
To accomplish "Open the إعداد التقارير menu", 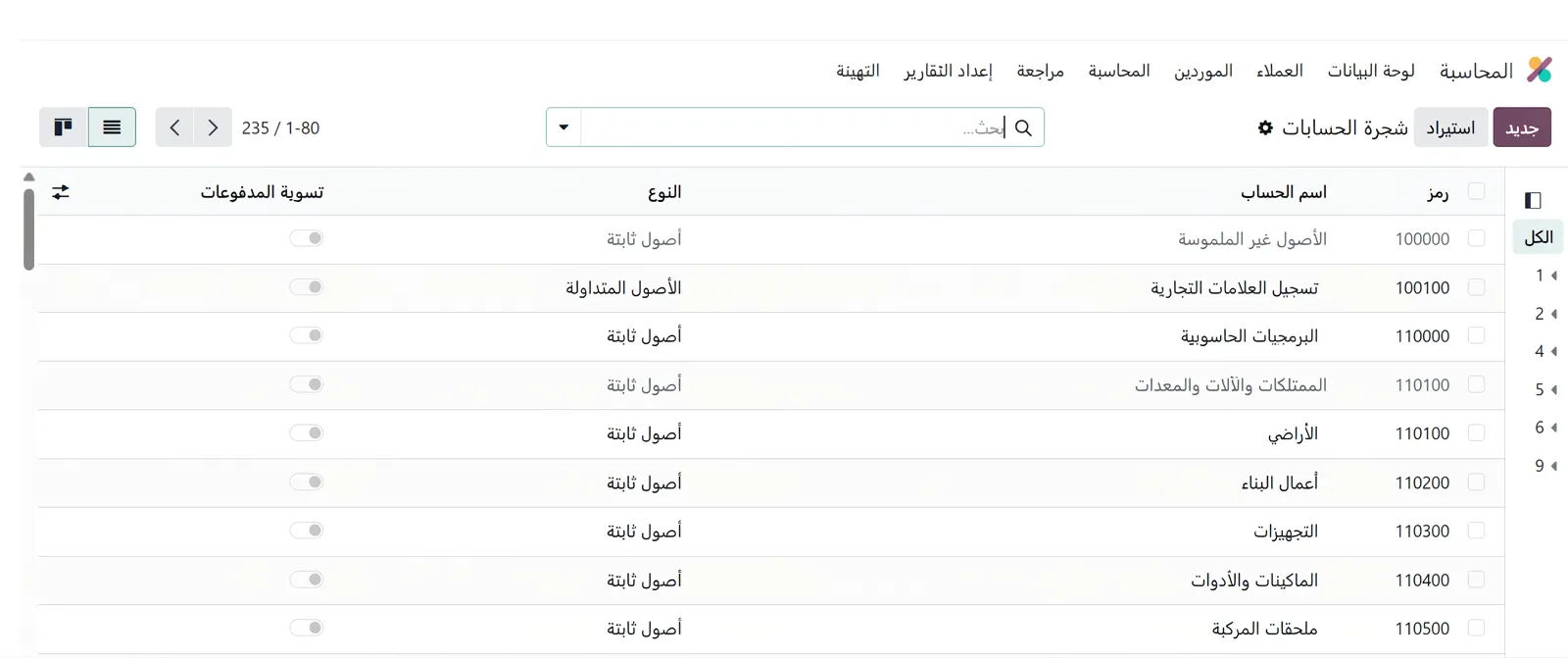I will click(948, 71).
